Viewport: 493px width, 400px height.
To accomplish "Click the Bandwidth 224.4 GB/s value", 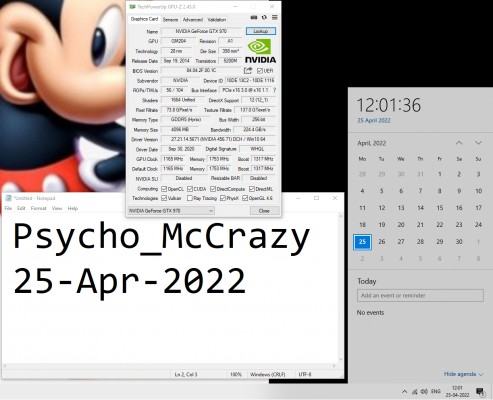I will 254,129.
